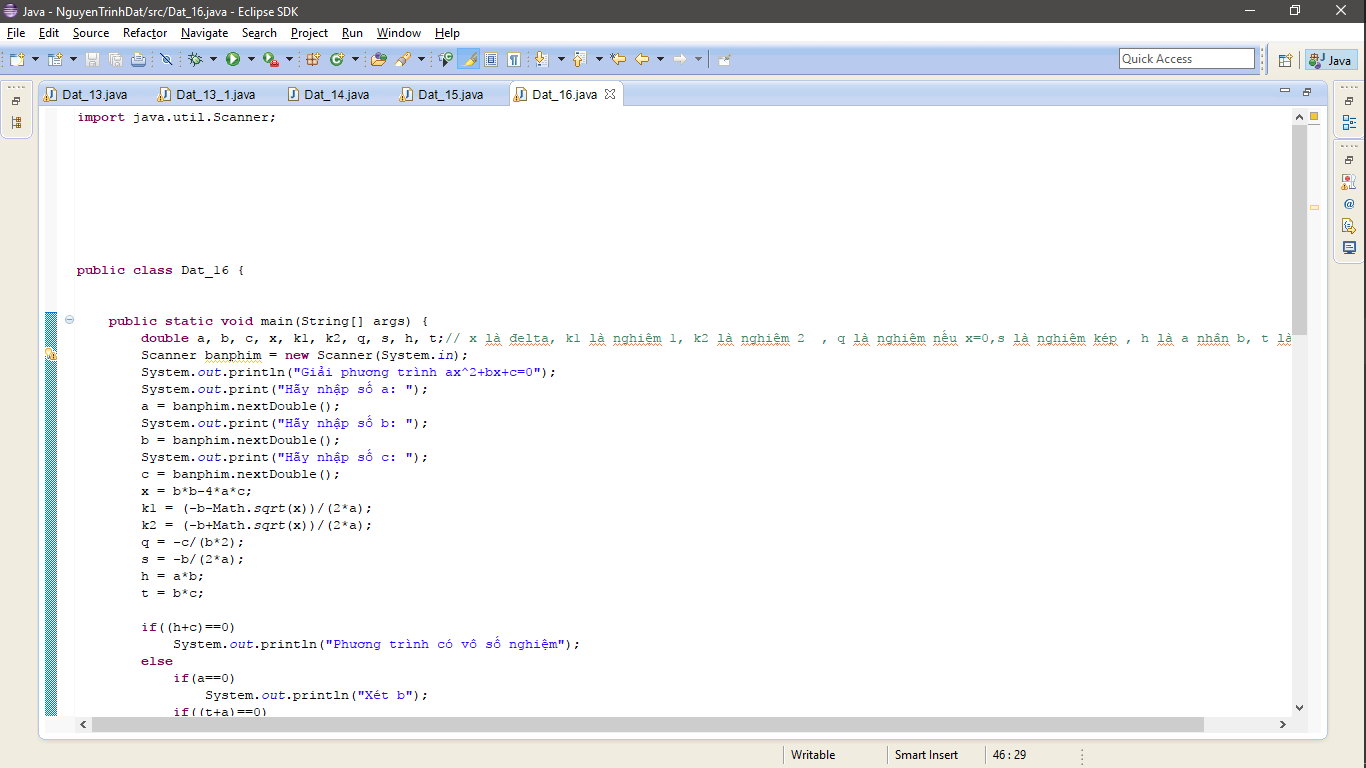Click the Open Type folder icon
Screen dimensions: 1366x768
[x=379, y=59]
